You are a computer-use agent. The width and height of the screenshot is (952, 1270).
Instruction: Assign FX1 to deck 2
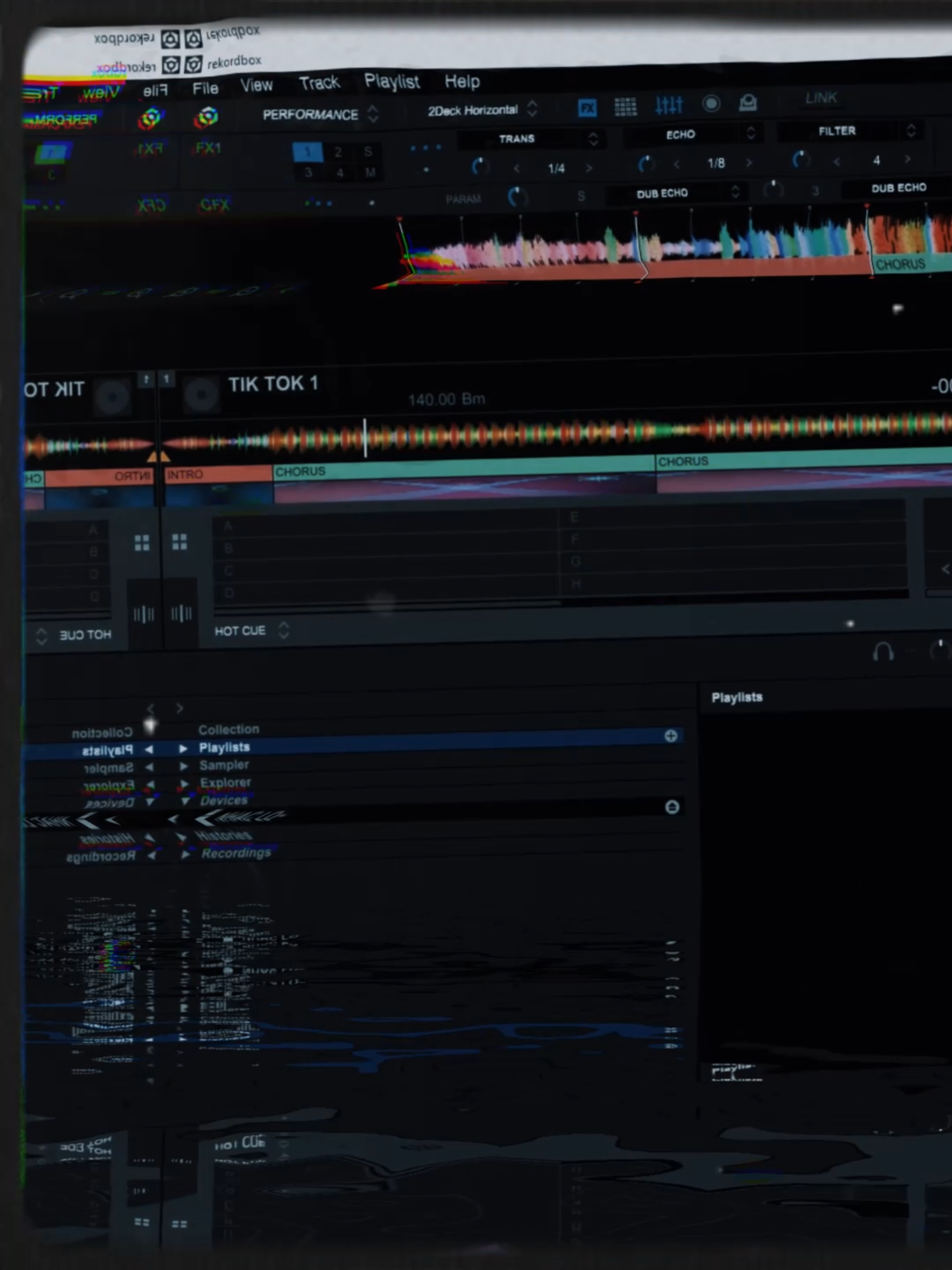[x=338, y=152]
